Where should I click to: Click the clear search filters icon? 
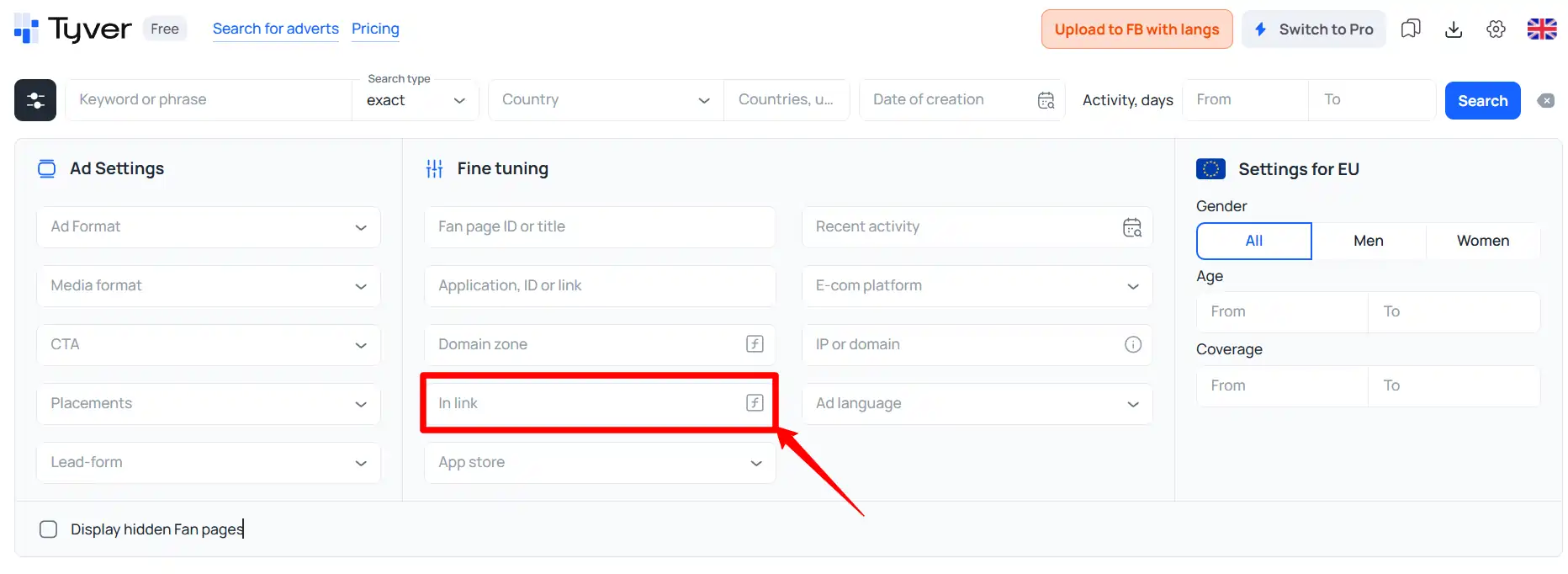(1546, 101)
